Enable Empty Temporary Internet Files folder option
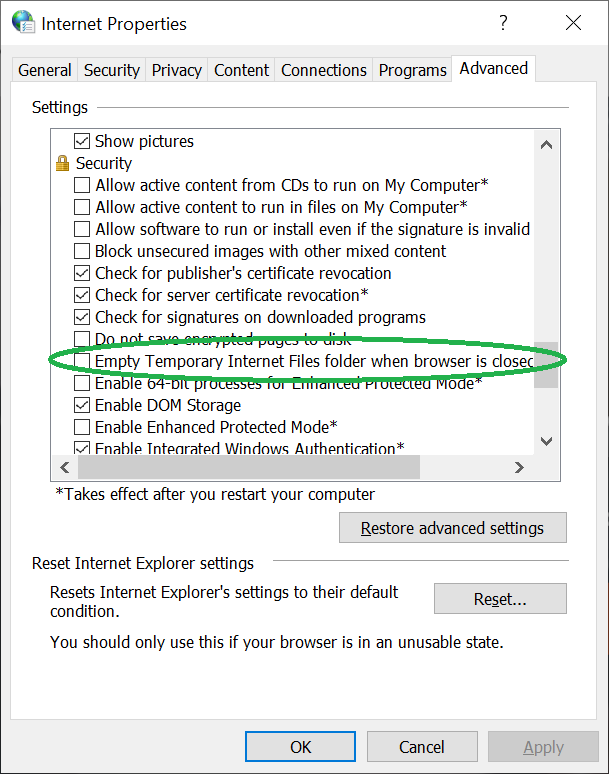The width and height of the screenshot is (609, 774). [82, 361]
